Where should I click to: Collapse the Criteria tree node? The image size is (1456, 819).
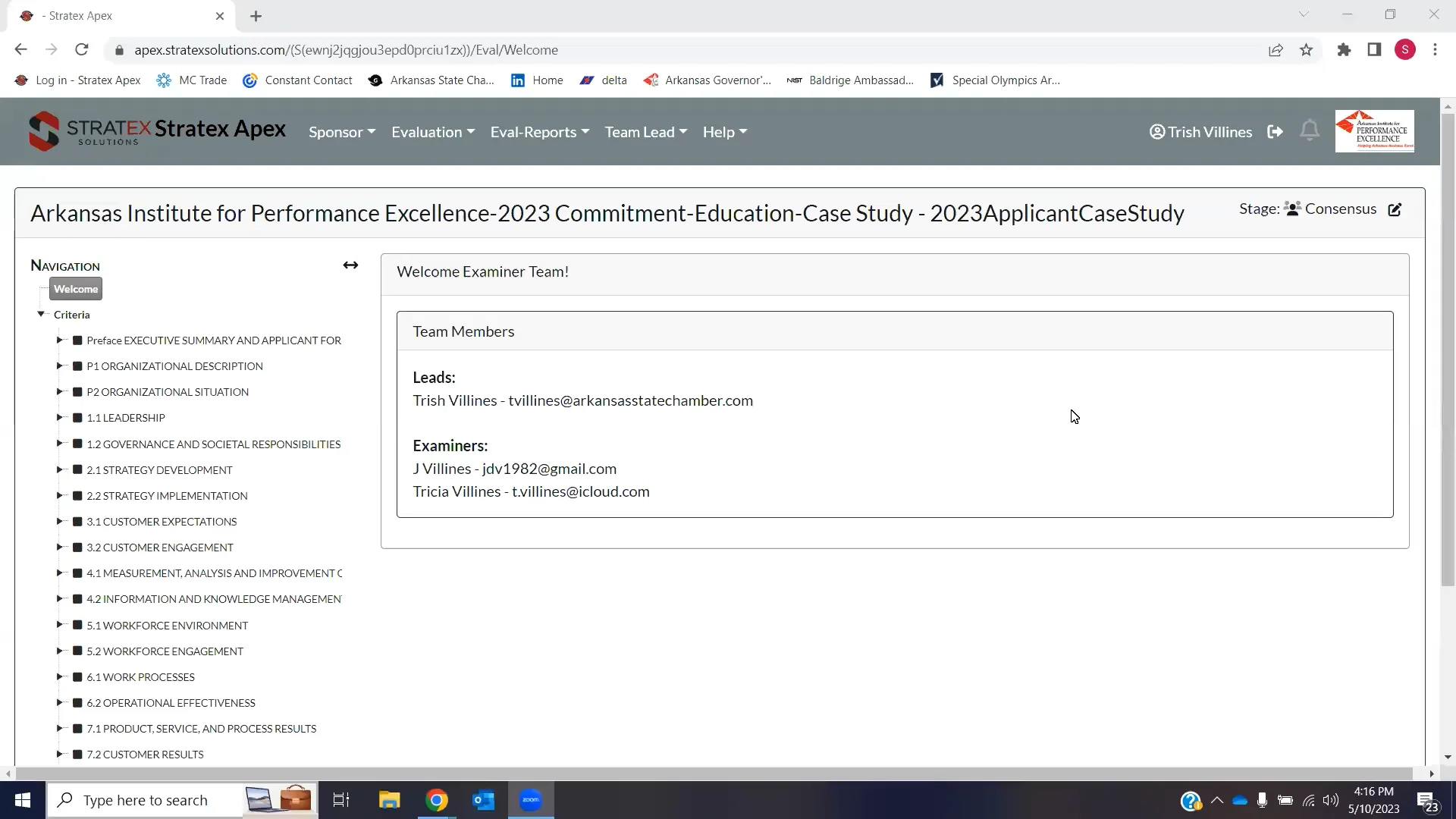pos(41,314)
